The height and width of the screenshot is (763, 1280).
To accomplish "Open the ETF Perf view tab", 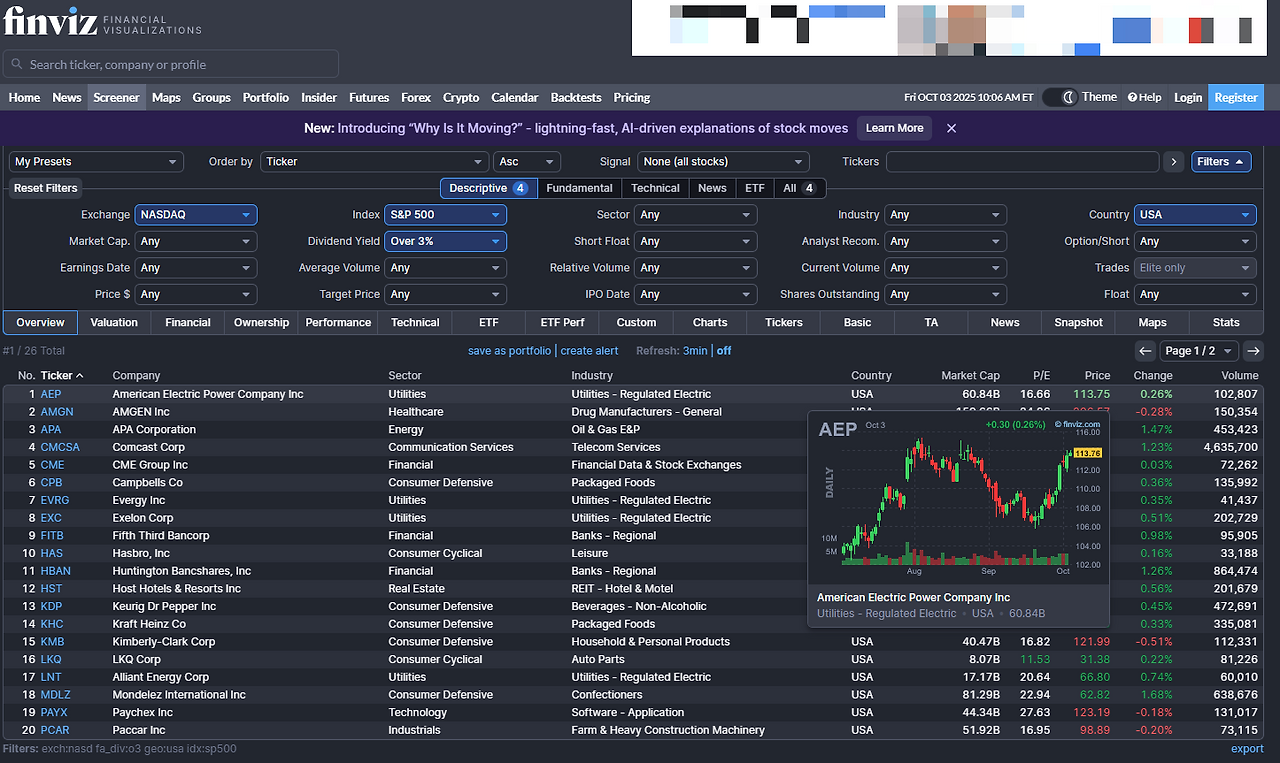I will pos(562,322).
